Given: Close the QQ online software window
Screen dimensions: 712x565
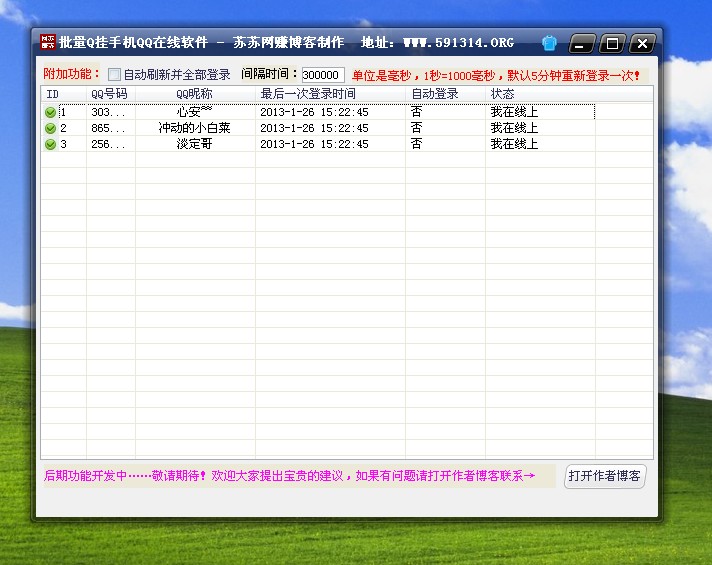Looking at the screenshot, I should [x=643, y=44].
